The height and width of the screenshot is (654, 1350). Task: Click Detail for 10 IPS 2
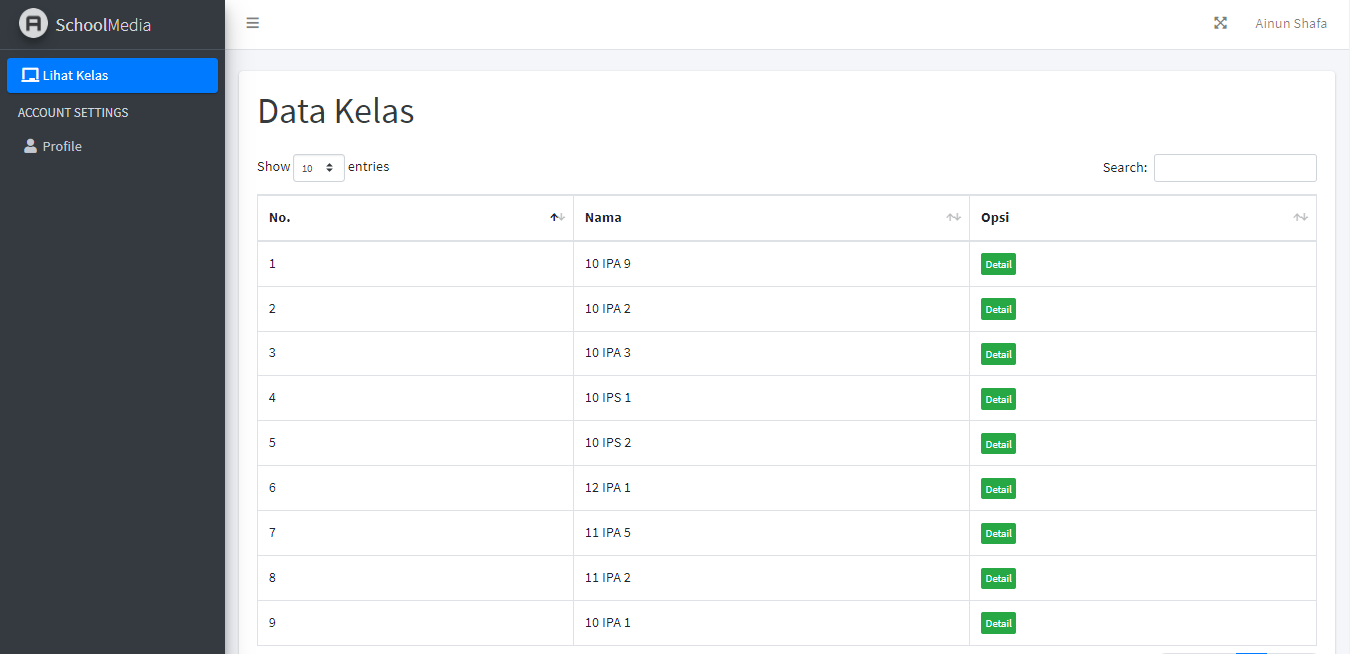click(x=998, y=443)
